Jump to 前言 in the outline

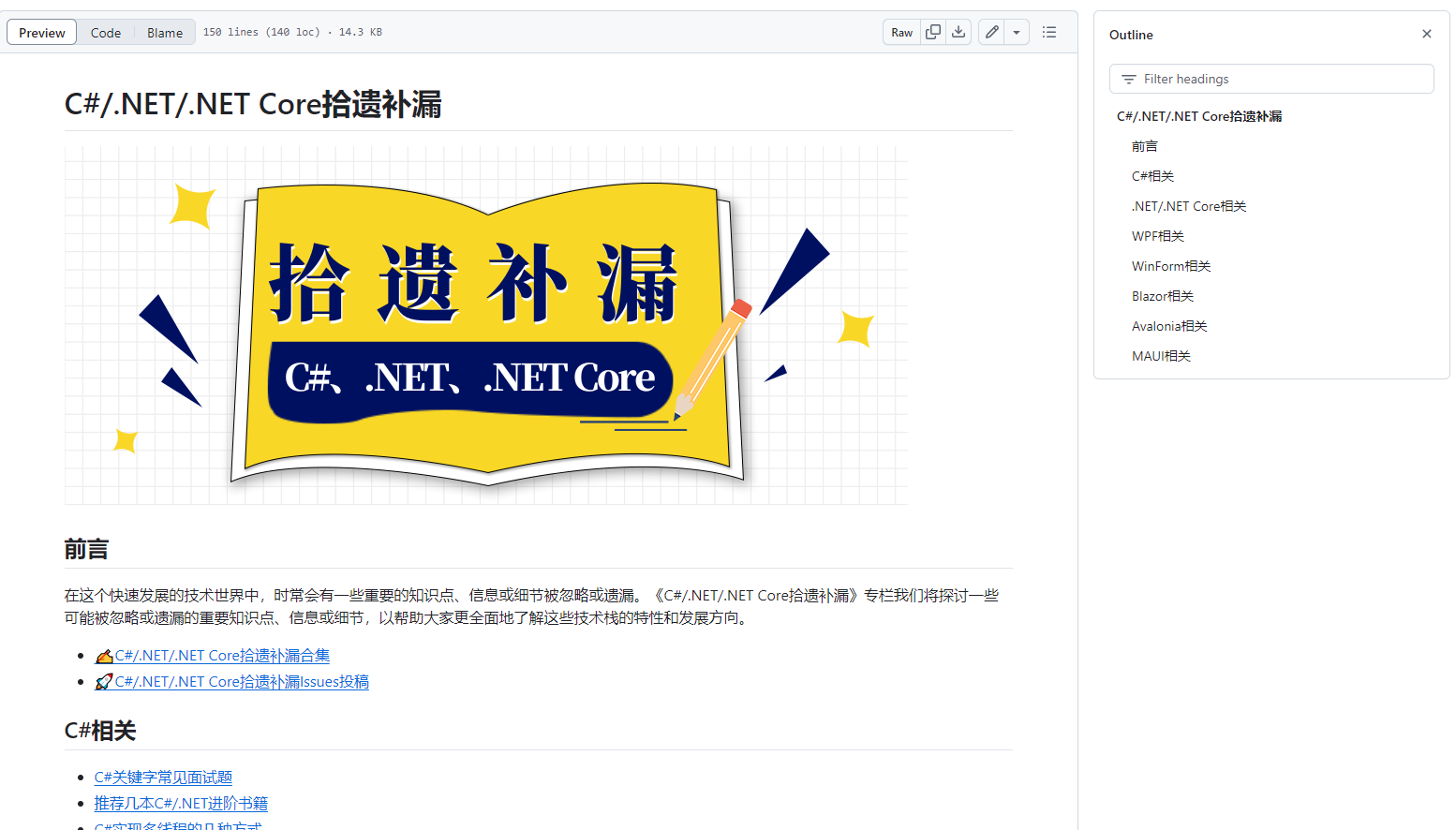click(x=1145, y=146)
